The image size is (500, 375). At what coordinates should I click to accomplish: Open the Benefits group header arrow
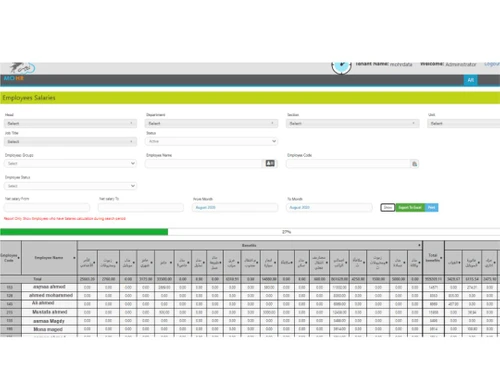[419, 245]
